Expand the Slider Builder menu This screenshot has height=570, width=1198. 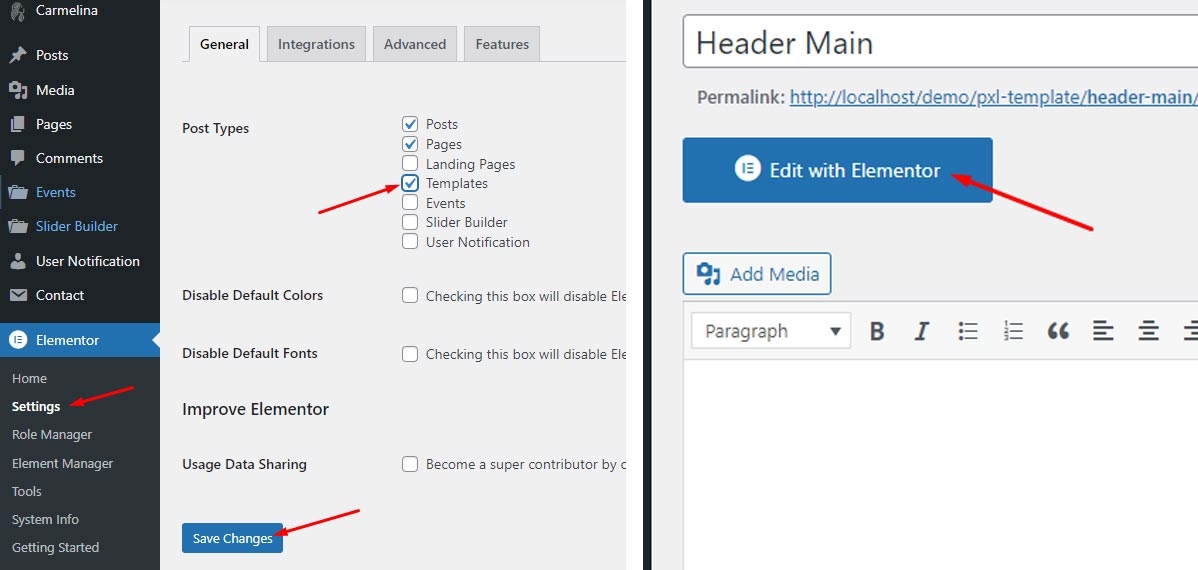click(76, 226)
